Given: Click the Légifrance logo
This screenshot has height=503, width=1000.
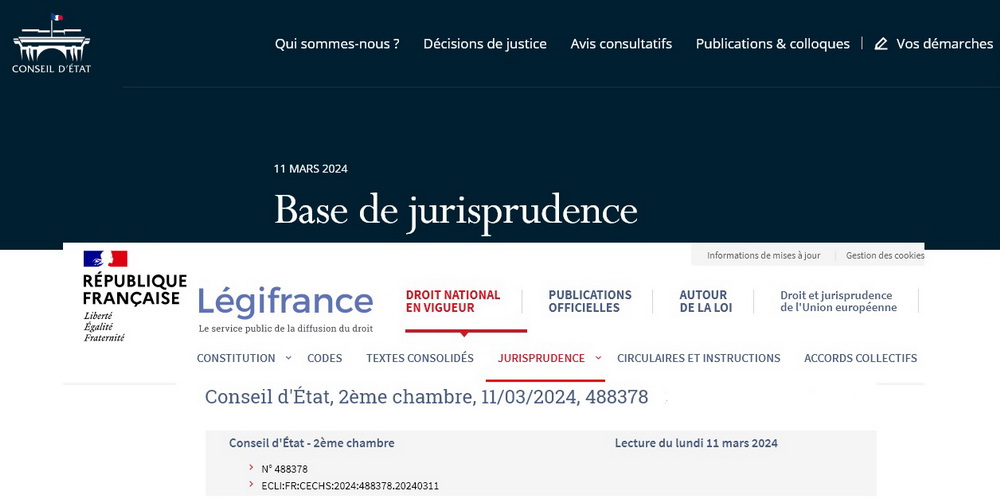Looking at the screenshot, I should [285, 302].
